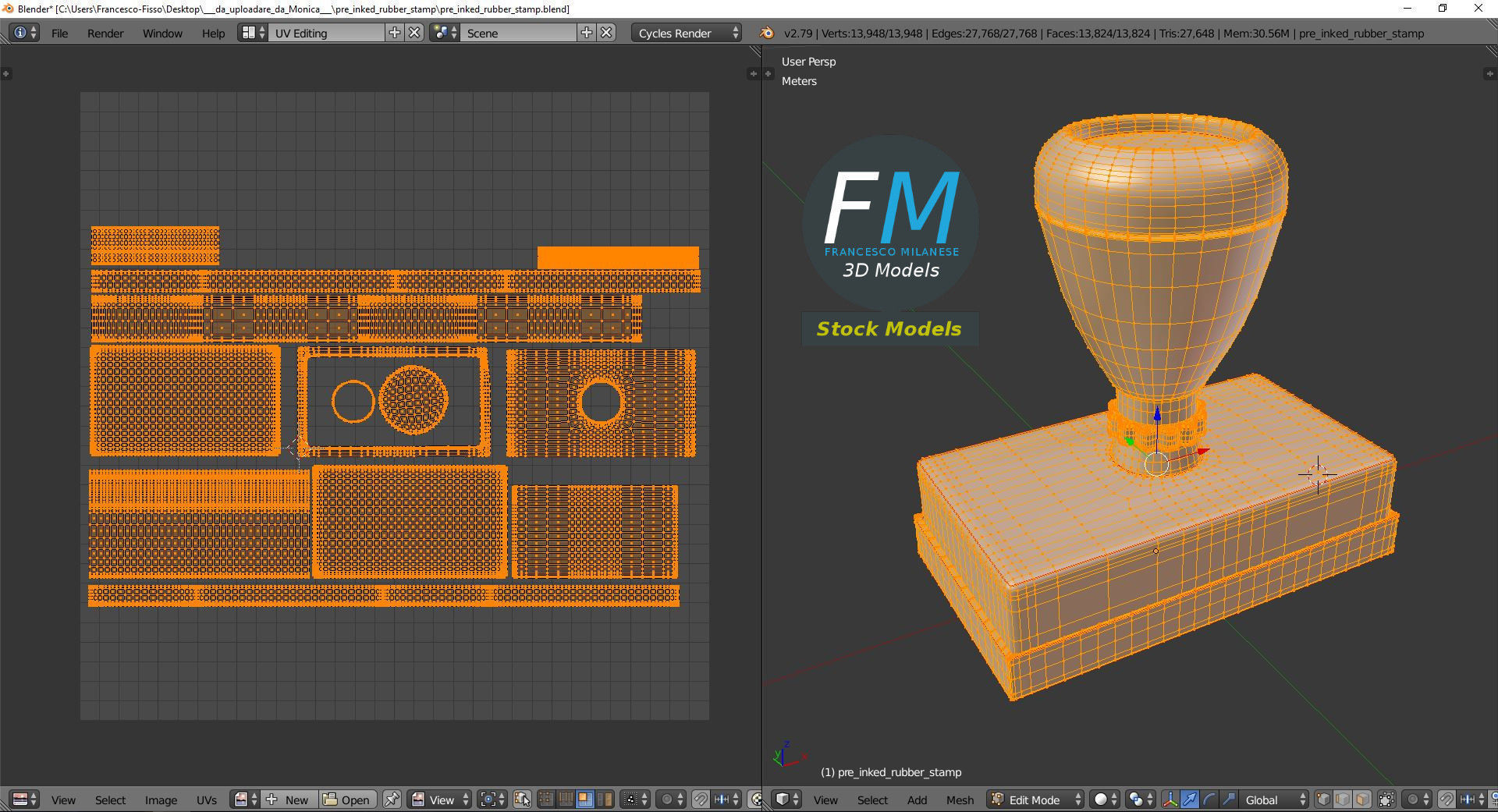Open the Render menu
Image resolution: width=1498 pixels, height=812 pixels.
click(x=105, y=33)
